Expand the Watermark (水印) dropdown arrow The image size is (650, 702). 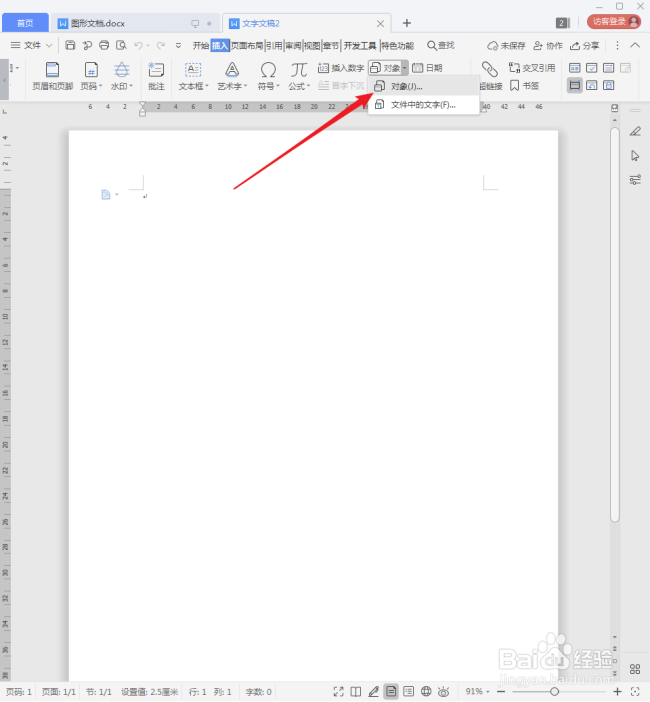click(x=131, y=86)
